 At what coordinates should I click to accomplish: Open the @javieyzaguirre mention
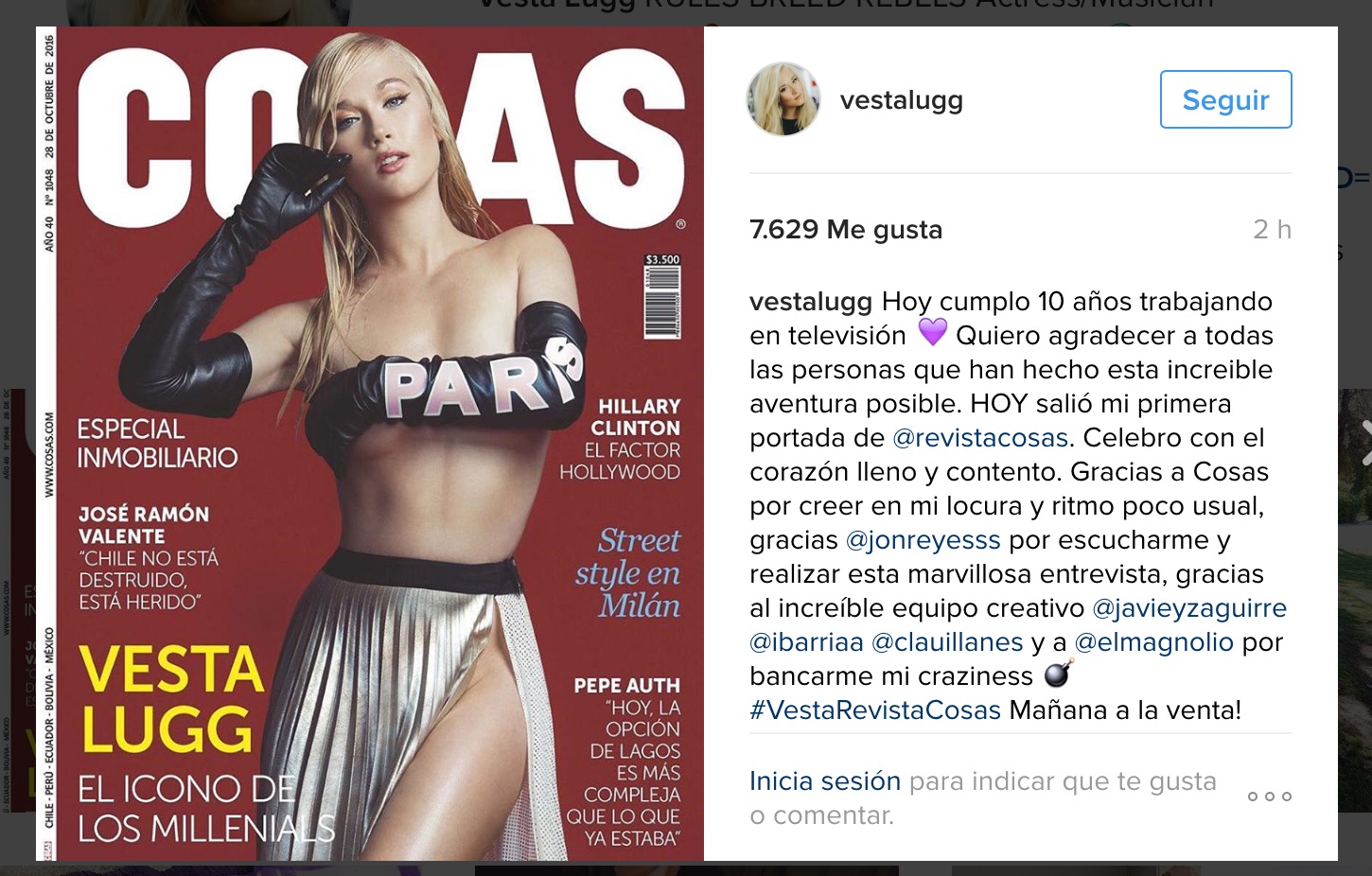point(1189,608)
